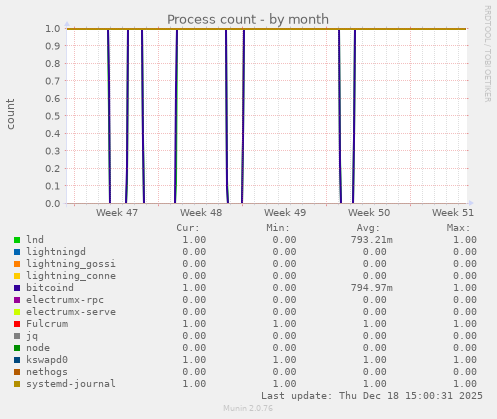Click the 'lightningd' legend label
The width and height of the screenshot is (497, 419).
tap(56, 252)
